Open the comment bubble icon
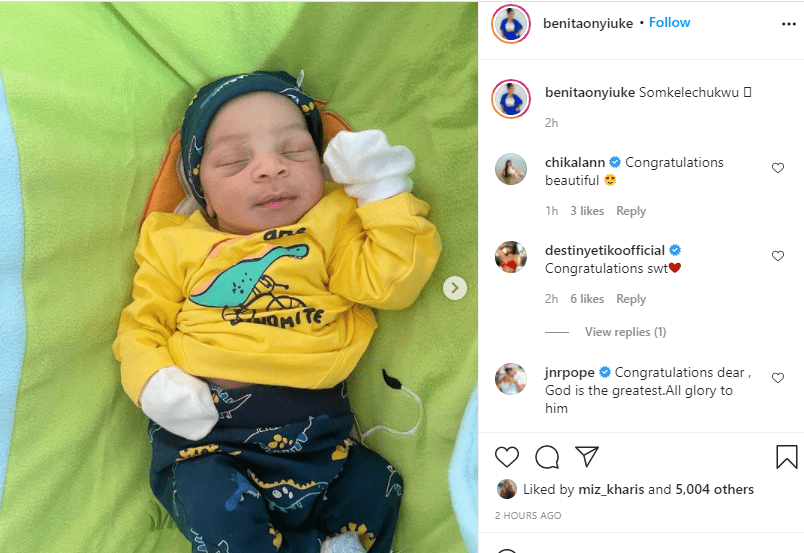Viewport: 804px width, 553px height. coord(547,457)
